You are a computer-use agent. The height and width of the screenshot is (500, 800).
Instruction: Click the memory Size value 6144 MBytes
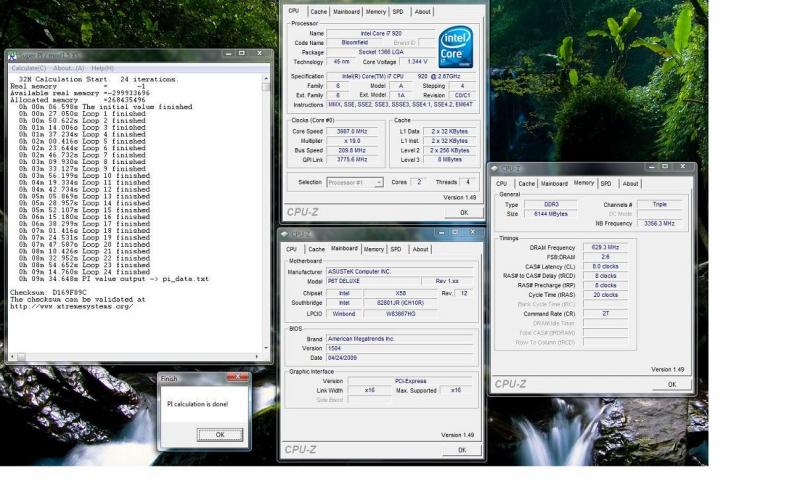pyautogui.click(x=551, y=214)
